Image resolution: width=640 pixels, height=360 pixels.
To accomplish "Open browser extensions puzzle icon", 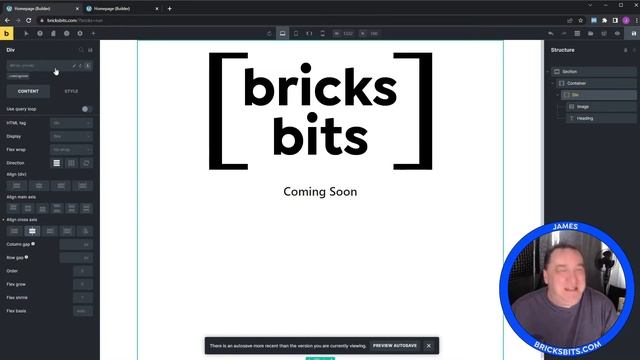I will pos(604,20).
